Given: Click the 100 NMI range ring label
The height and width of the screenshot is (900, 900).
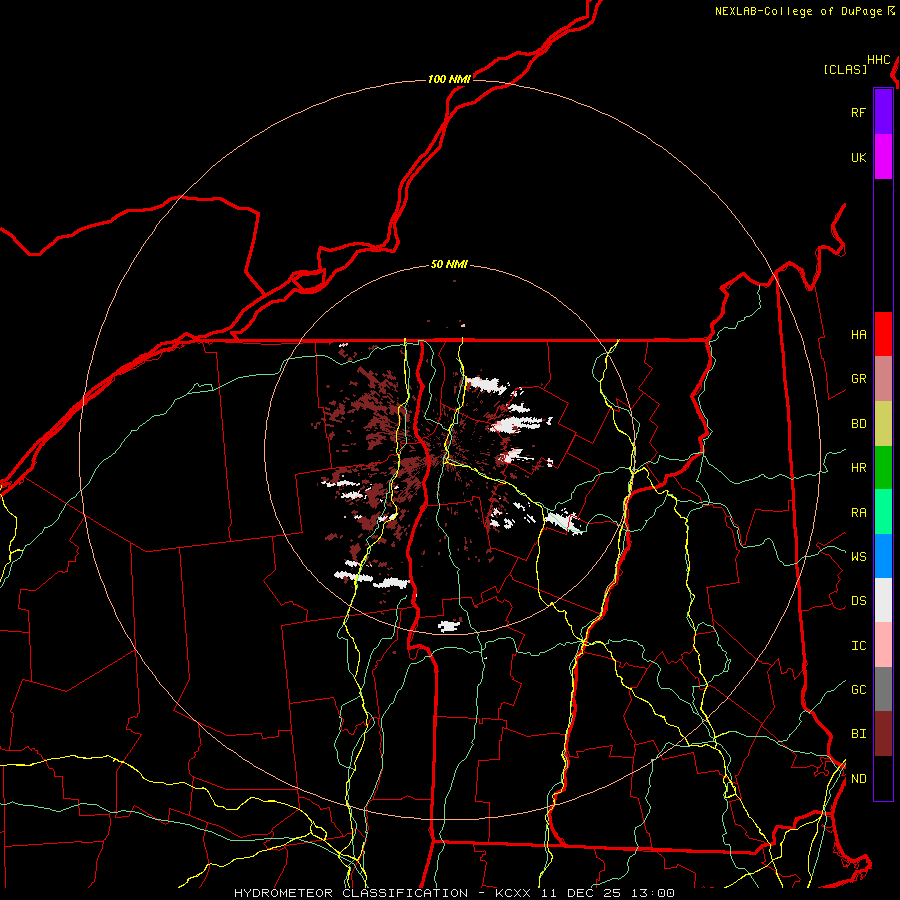Looking at the screenshot, I should tap(449, 79).
